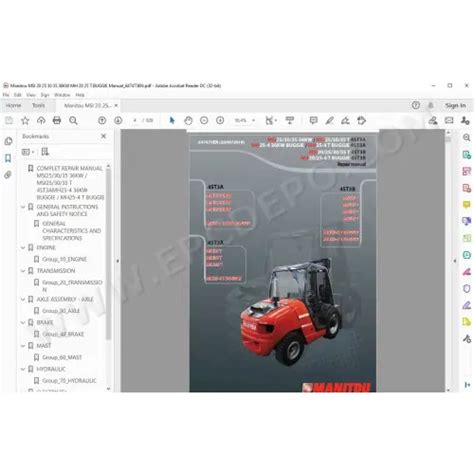Select the highlighter pen tool
Viewport: 474px width, 474px height.
[329, 121]
